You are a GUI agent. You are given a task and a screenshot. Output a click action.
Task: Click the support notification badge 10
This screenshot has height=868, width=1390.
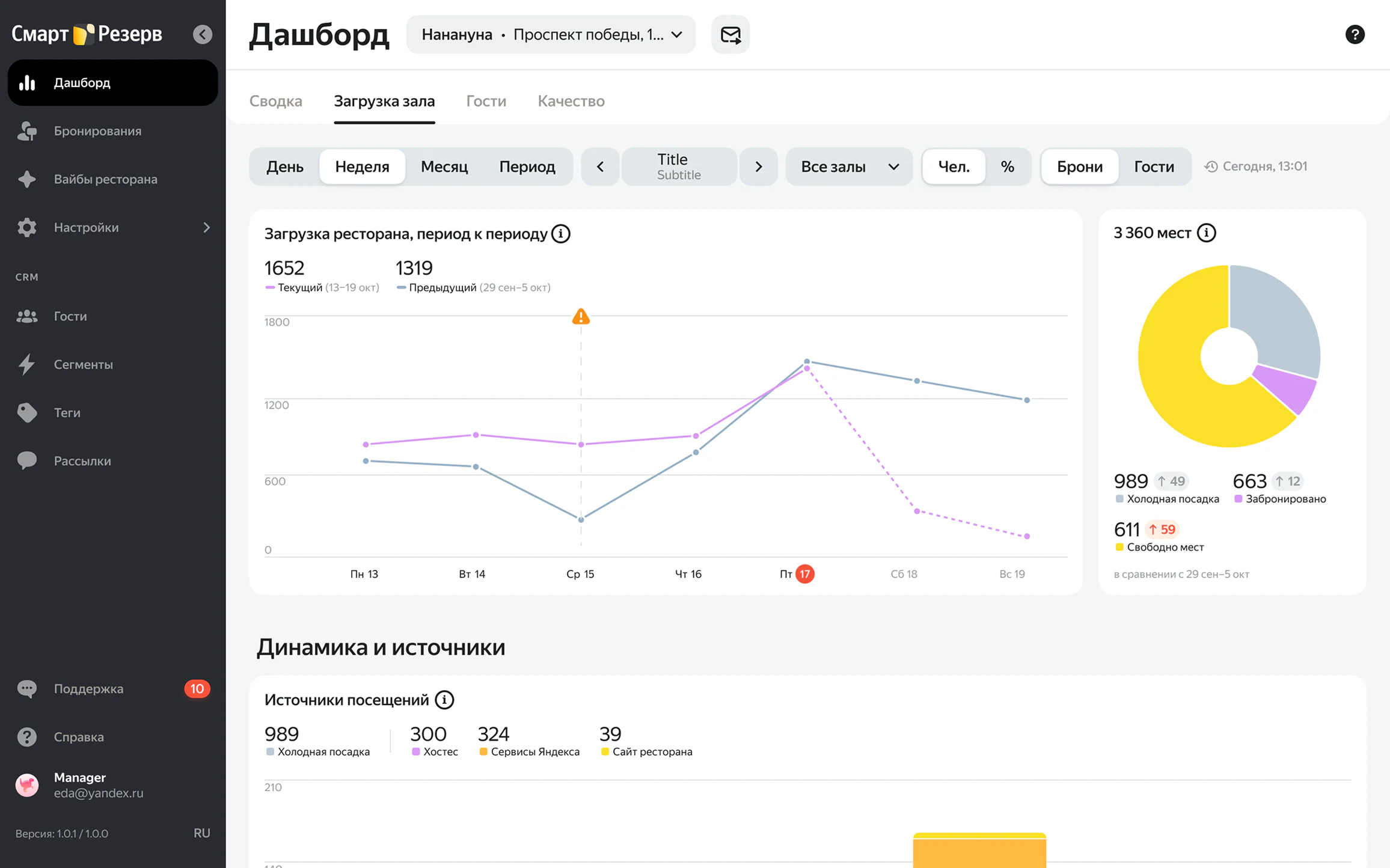(197, 688)
